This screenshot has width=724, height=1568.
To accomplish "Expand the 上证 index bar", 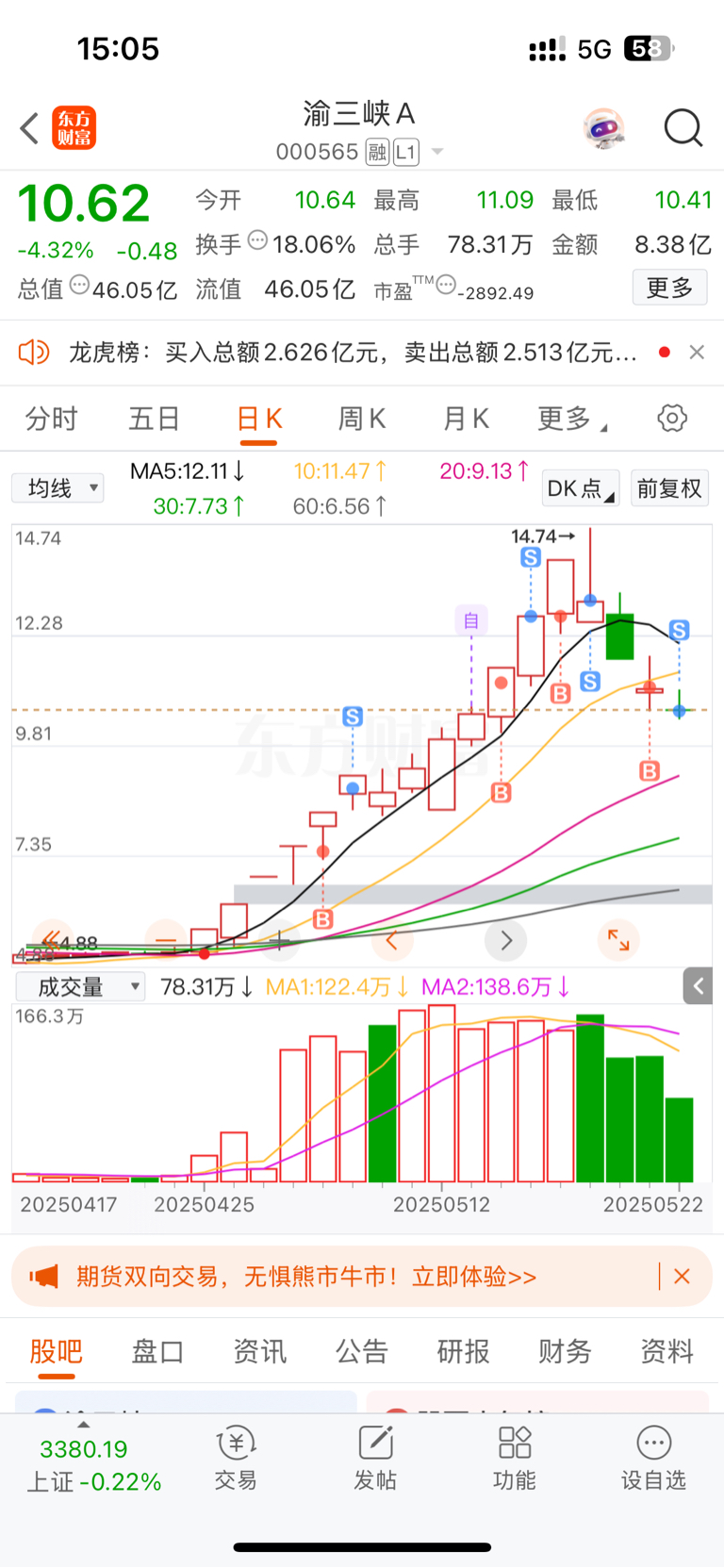I will pos(93,1460).
